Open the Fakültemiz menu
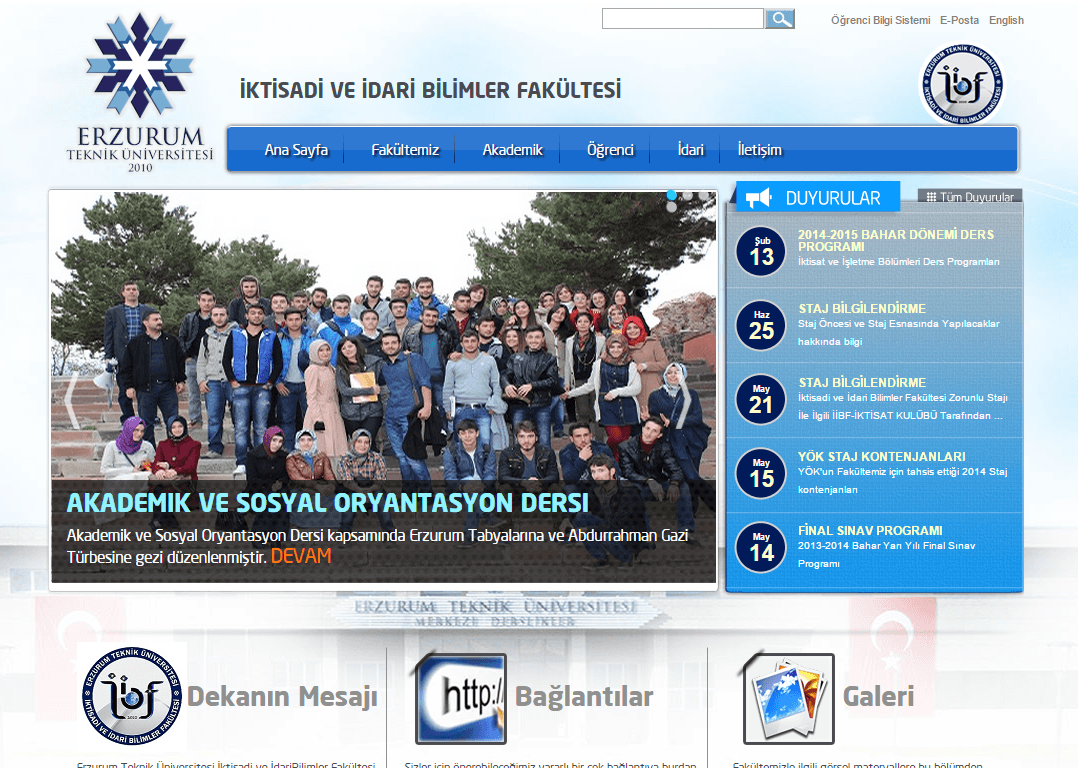 [x=405, y=150]
